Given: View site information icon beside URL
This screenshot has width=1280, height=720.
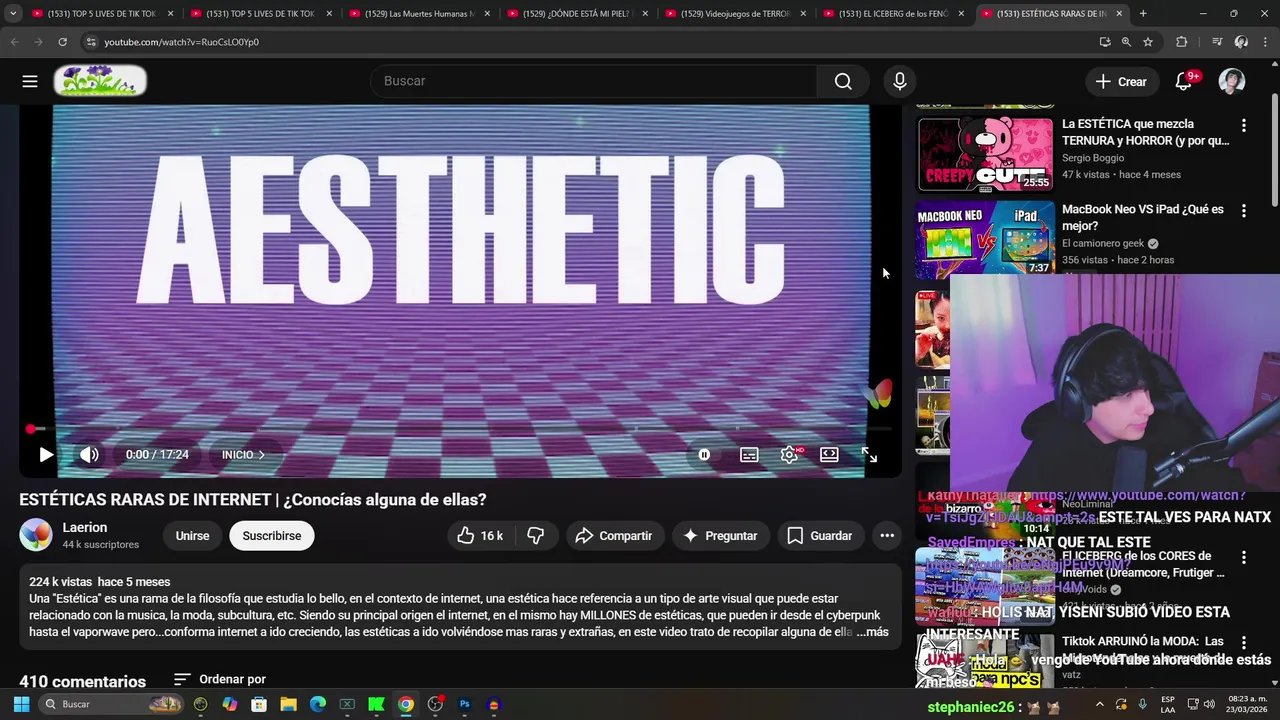Looking at the screenshot, I should 90,42.
